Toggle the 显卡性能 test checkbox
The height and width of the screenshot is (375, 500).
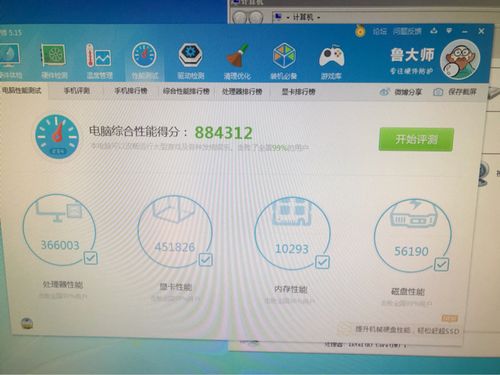click(205, 260)
